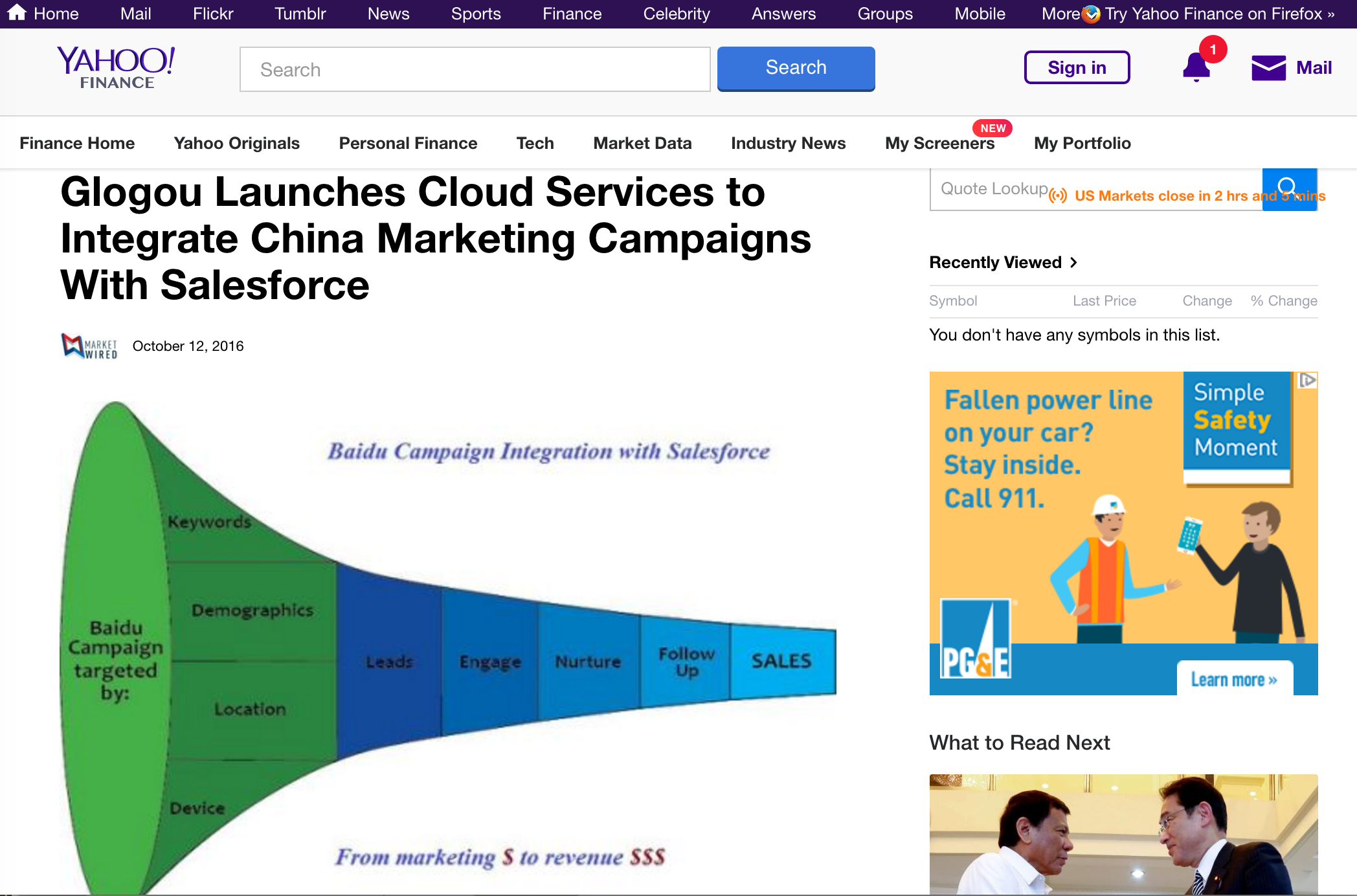
Task: Select the Finance Home tab
Action: (x=77, y=143)
